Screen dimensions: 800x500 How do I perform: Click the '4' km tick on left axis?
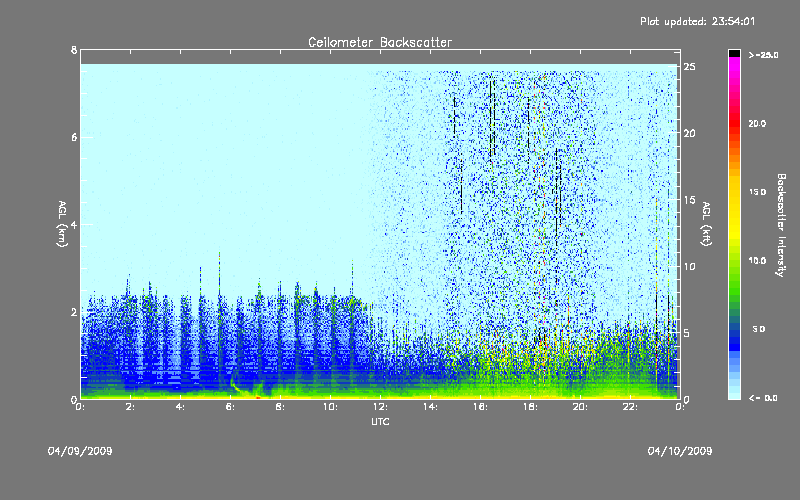(x=74, y=224)
